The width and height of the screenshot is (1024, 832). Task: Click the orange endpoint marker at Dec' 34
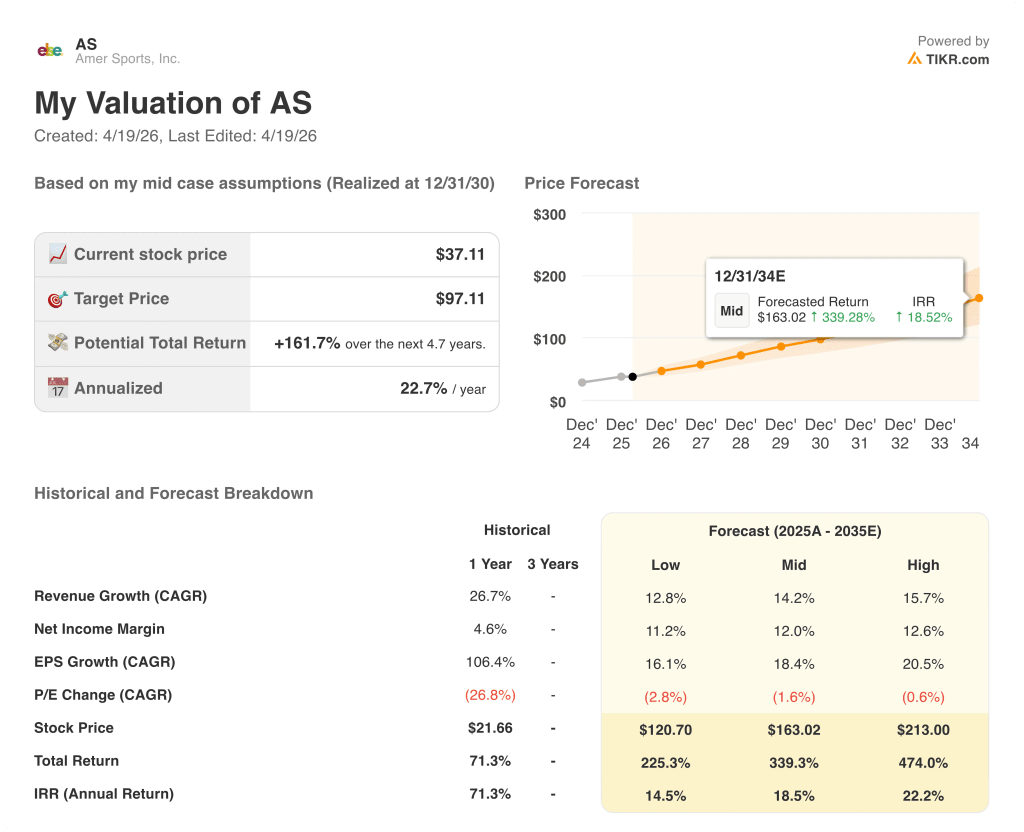[978, 297]
